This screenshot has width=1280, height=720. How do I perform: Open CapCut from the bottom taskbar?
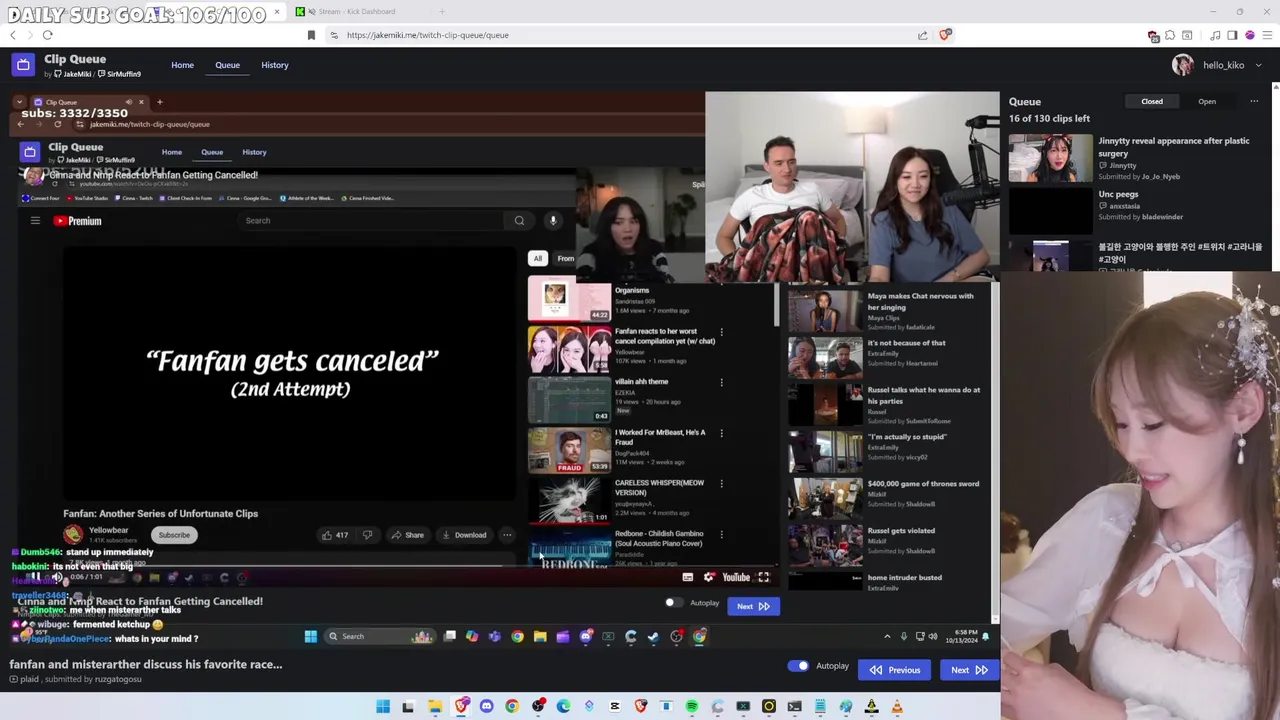pyautogui.click(x=615, y=707)
